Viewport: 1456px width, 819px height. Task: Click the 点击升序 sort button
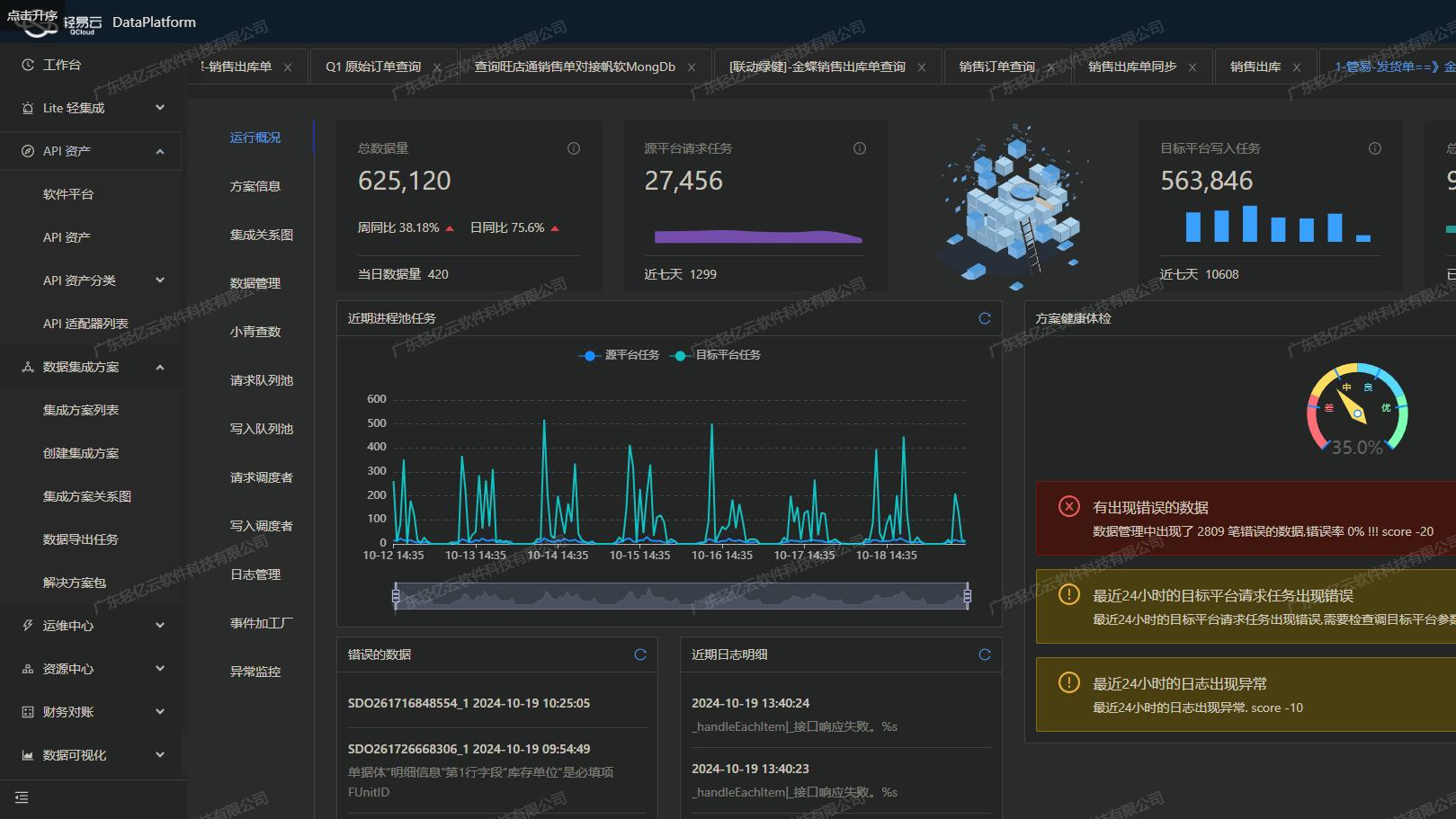32,15
